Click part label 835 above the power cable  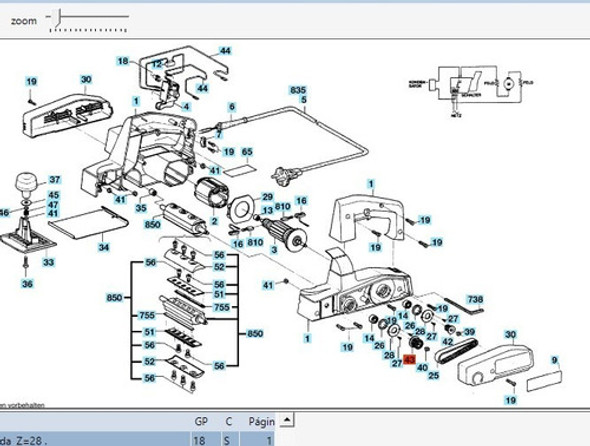(298, 90)
